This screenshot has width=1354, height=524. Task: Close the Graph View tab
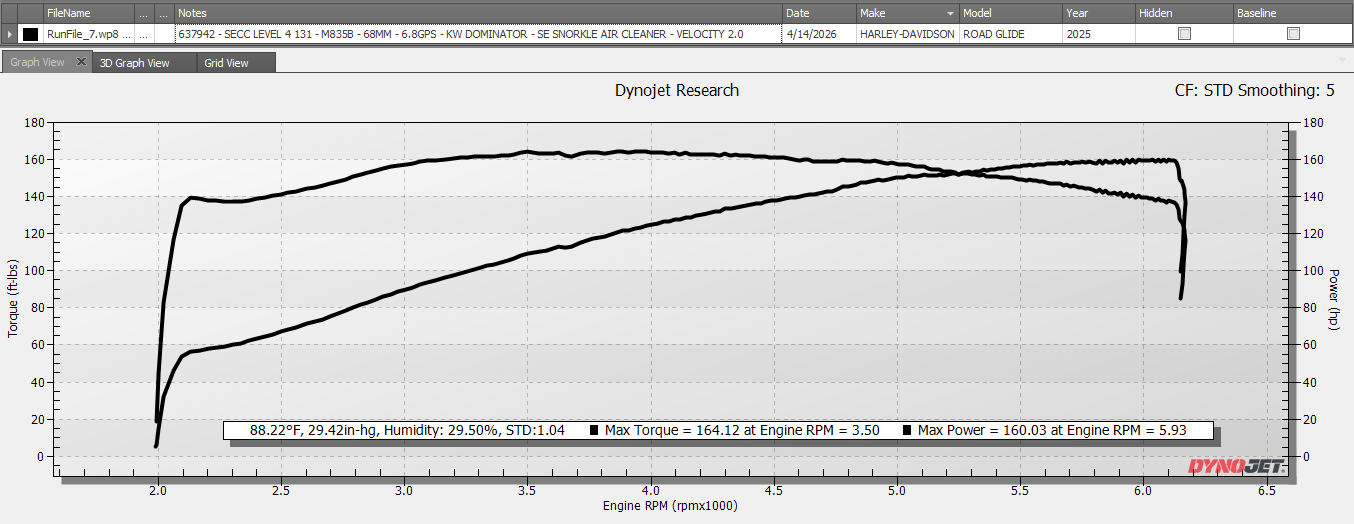click(82, 62)
